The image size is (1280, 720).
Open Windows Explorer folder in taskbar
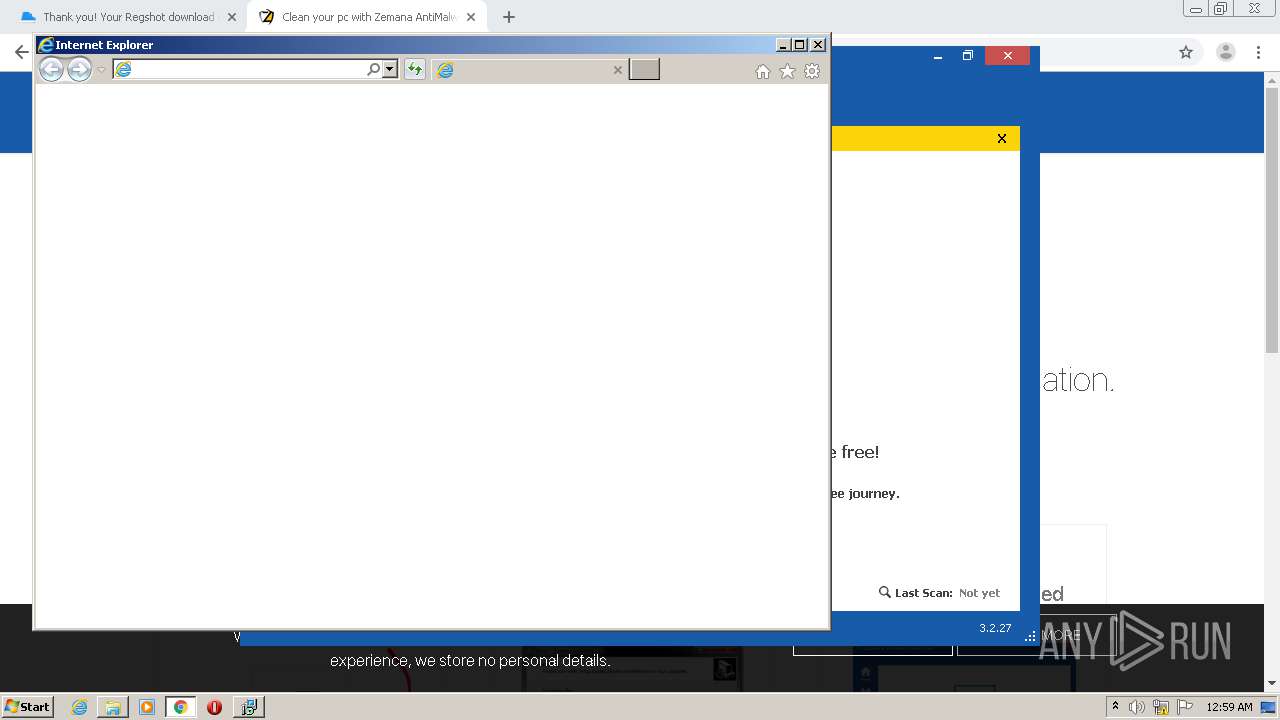tap(113, 707)
